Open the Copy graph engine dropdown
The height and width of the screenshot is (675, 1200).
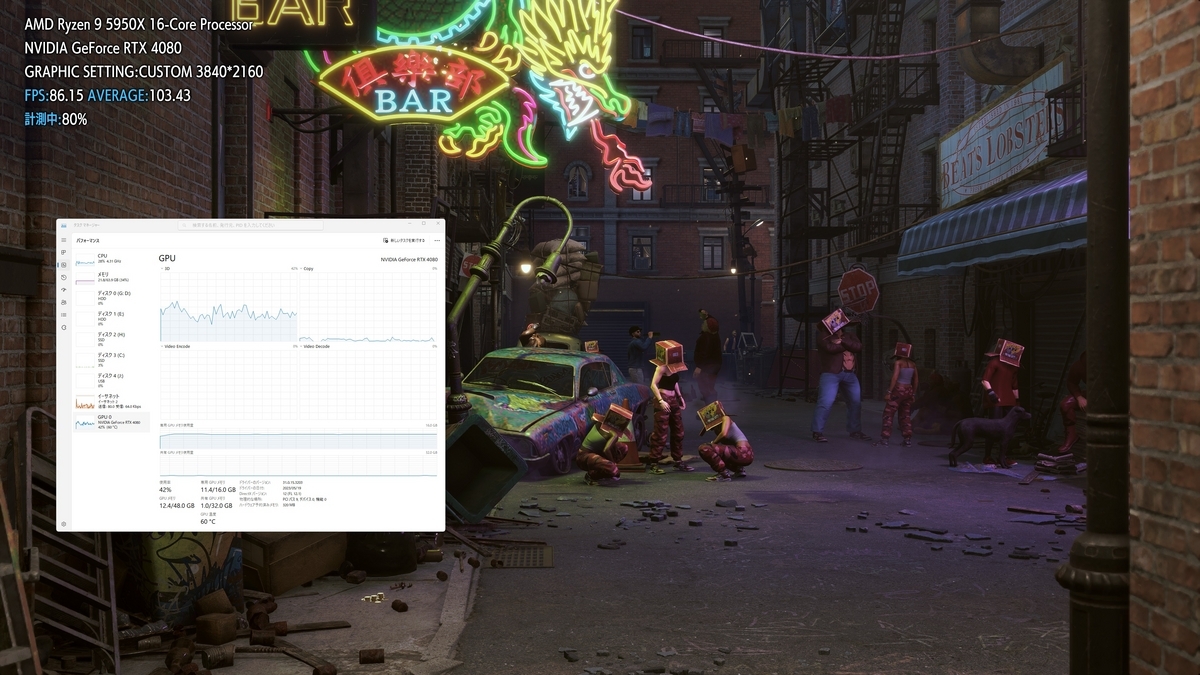tap(308, 269)
